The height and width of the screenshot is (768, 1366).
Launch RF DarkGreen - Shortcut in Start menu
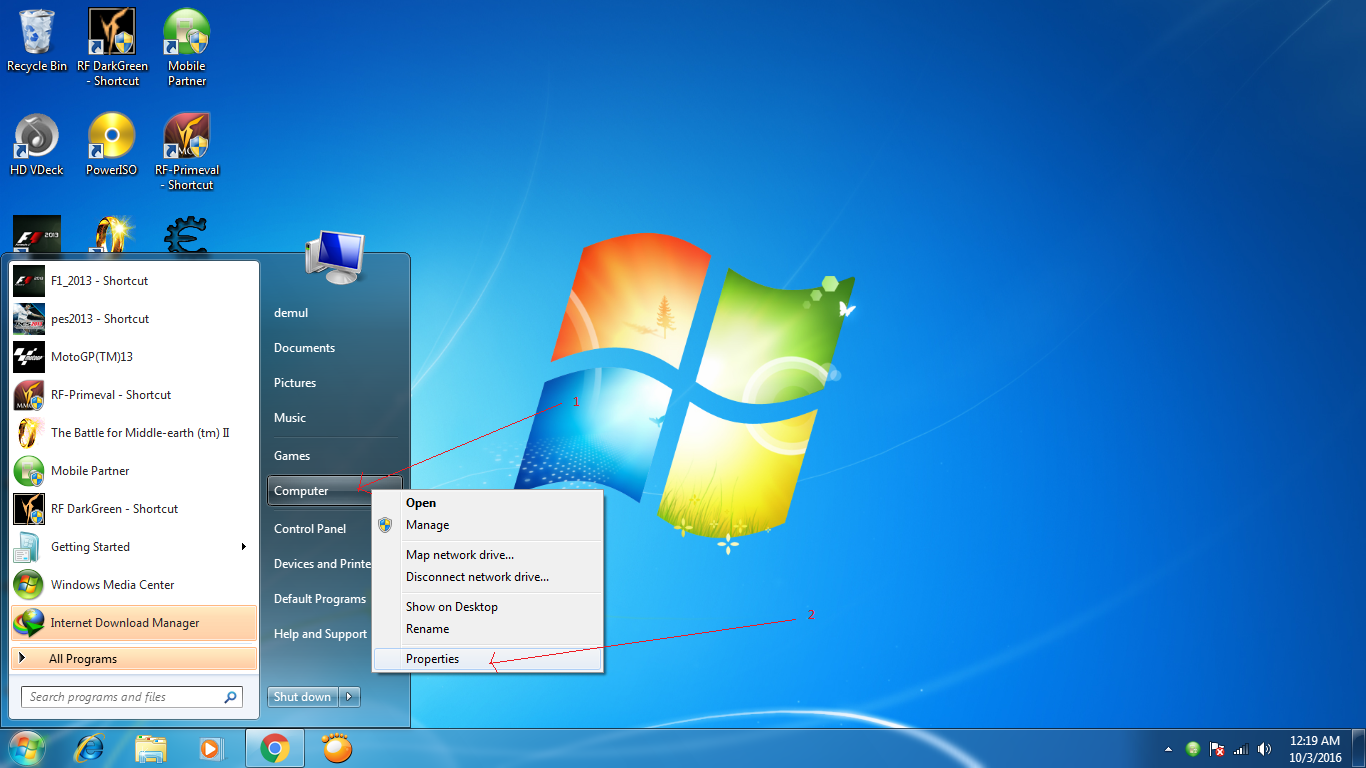(x=134, y=509)
